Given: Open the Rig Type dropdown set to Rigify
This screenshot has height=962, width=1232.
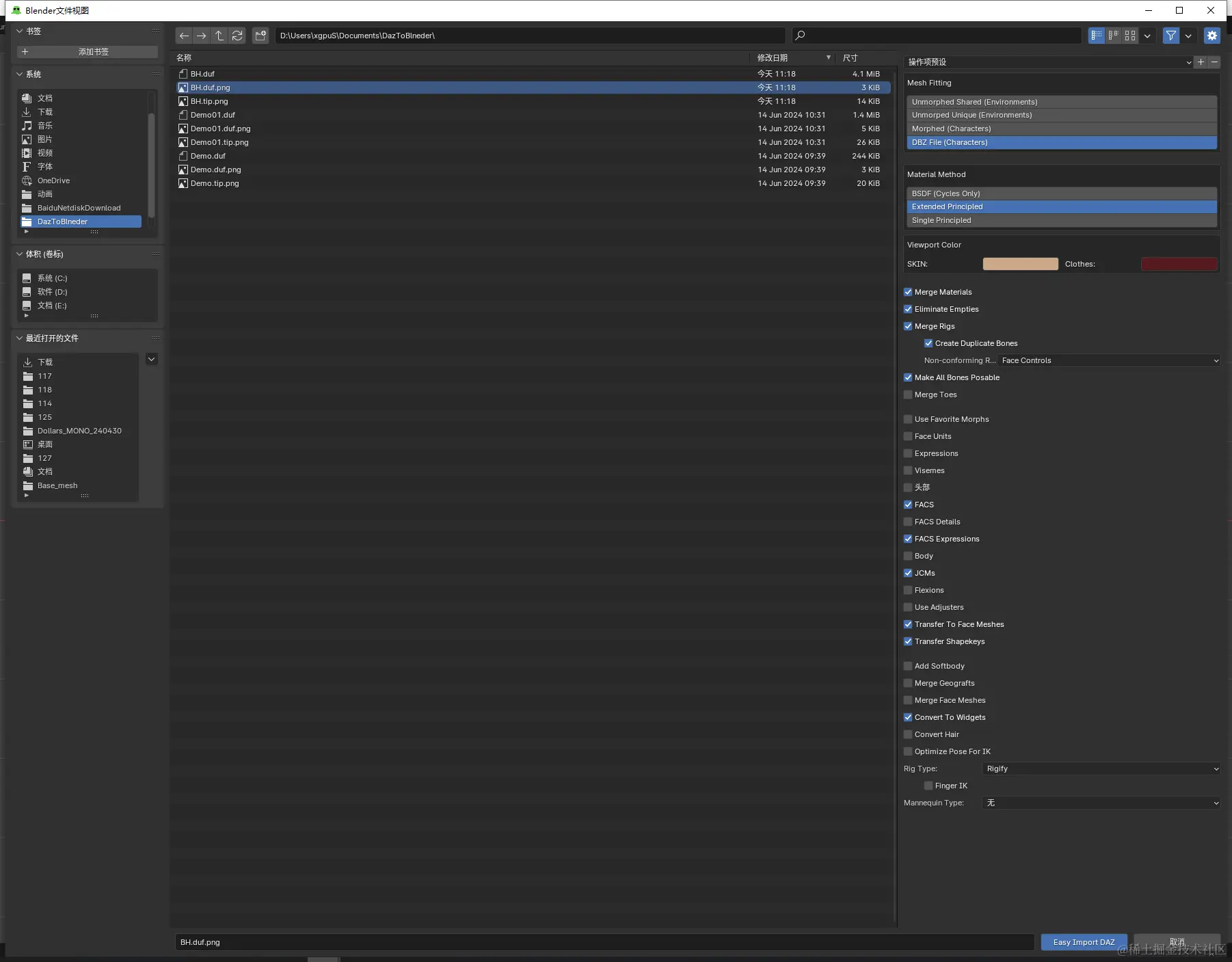Looking at the screenshot, I should tap(1101, 769).
